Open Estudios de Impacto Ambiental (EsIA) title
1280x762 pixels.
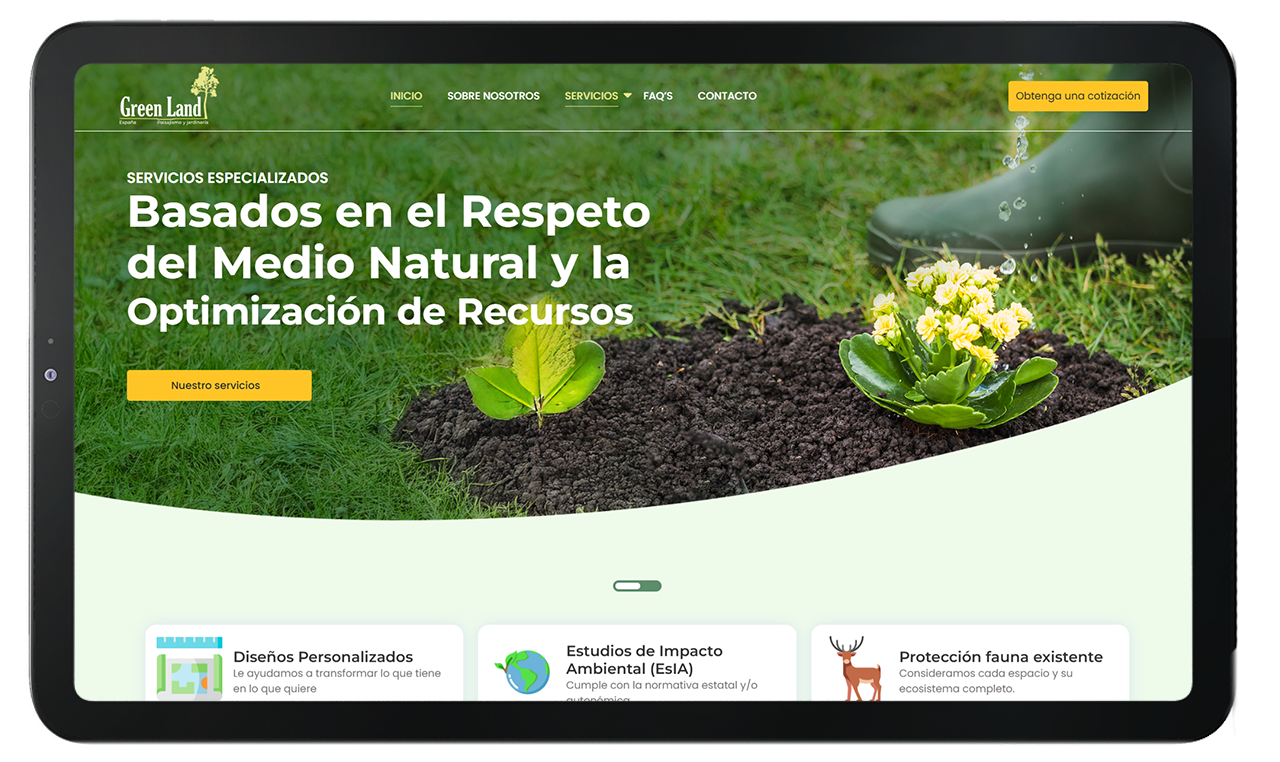pyautogui.click(x=644, y=659)
